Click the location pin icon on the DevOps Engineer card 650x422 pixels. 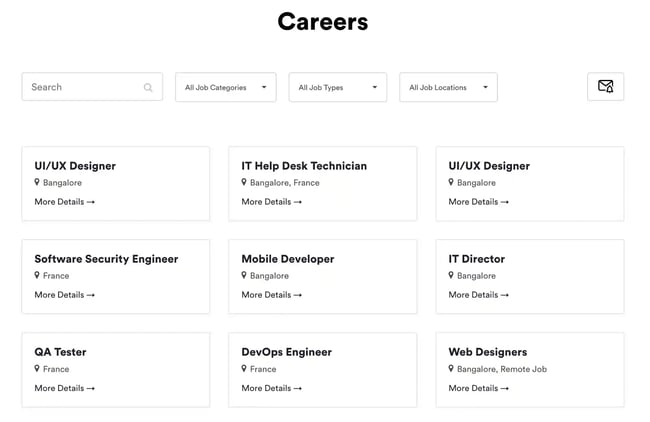tap(244, 368)
